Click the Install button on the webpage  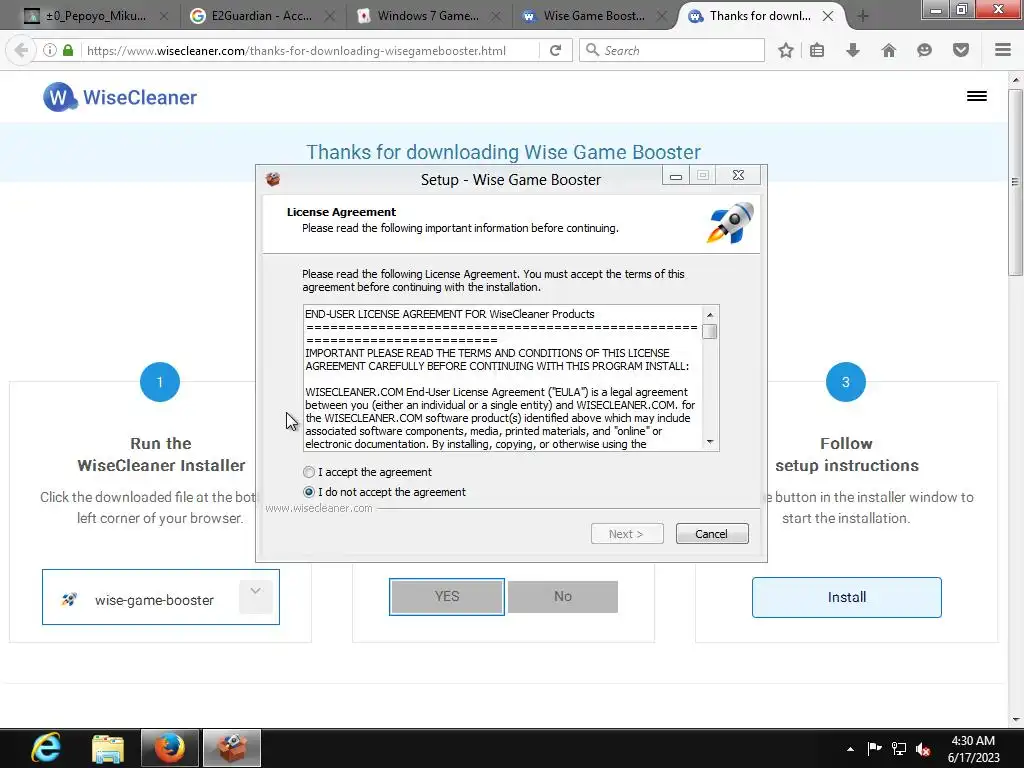coord(846,598)
